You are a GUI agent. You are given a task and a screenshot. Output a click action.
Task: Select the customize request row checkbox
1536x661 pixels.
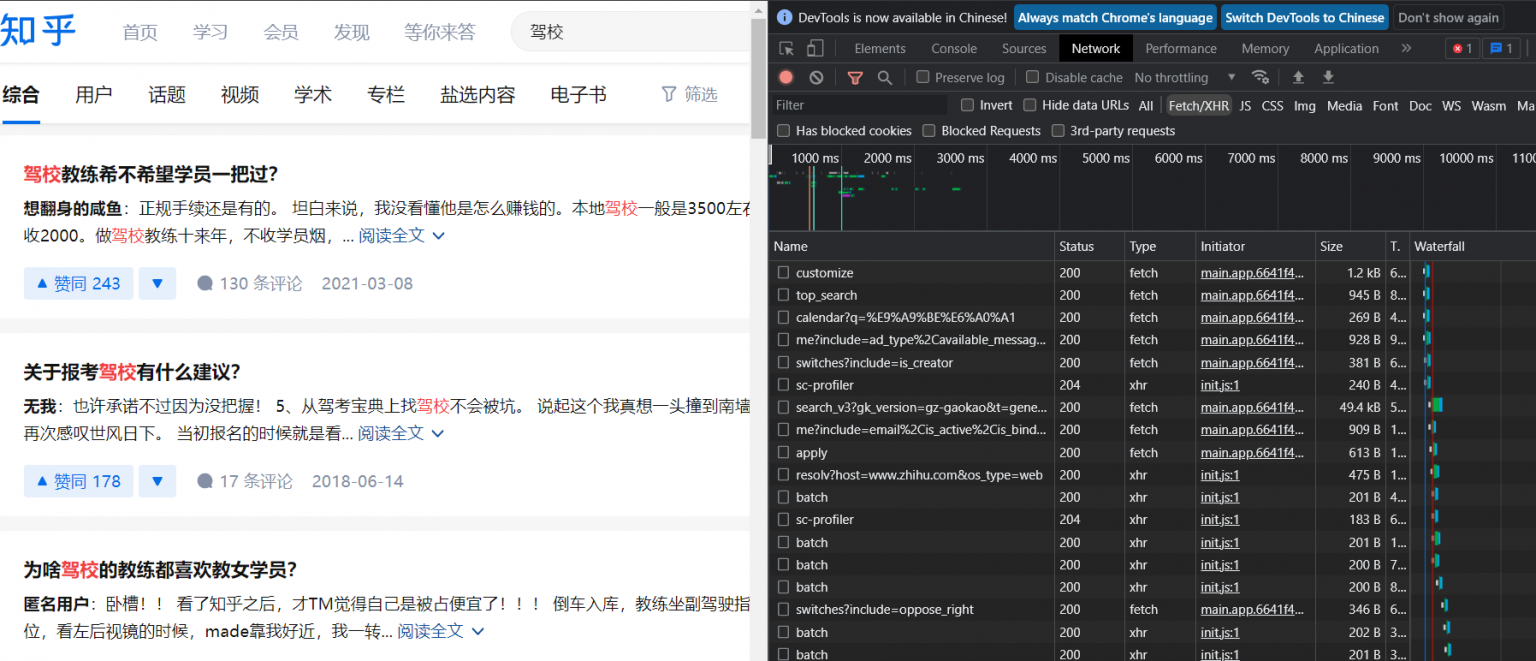click(x=784, y=273)
